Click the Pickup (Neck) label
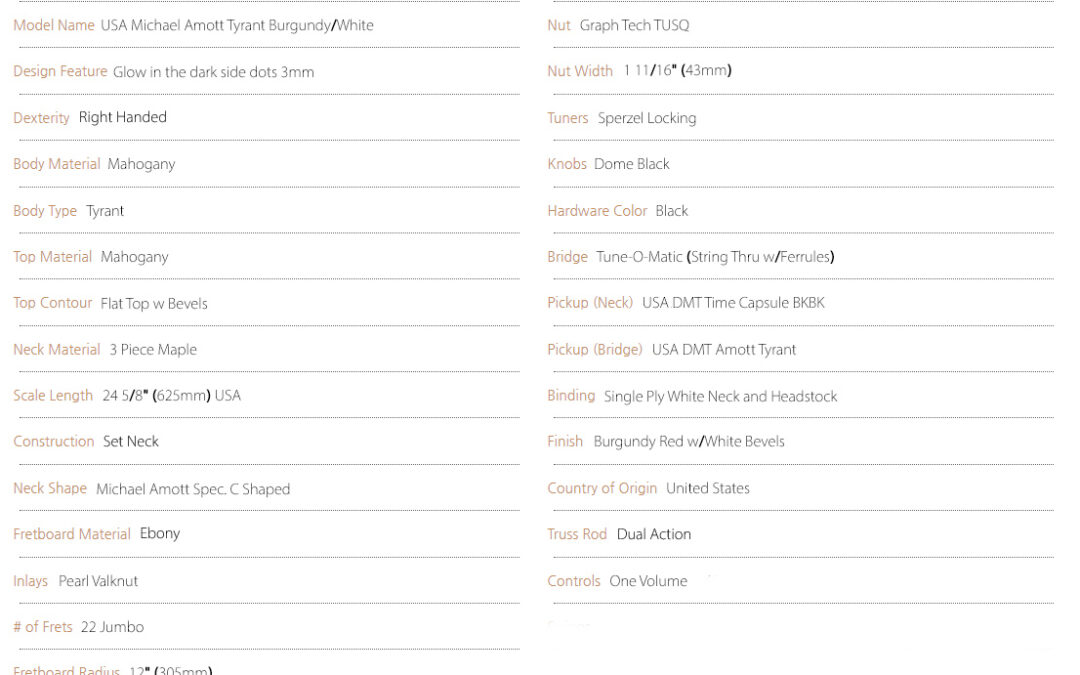 590,303
